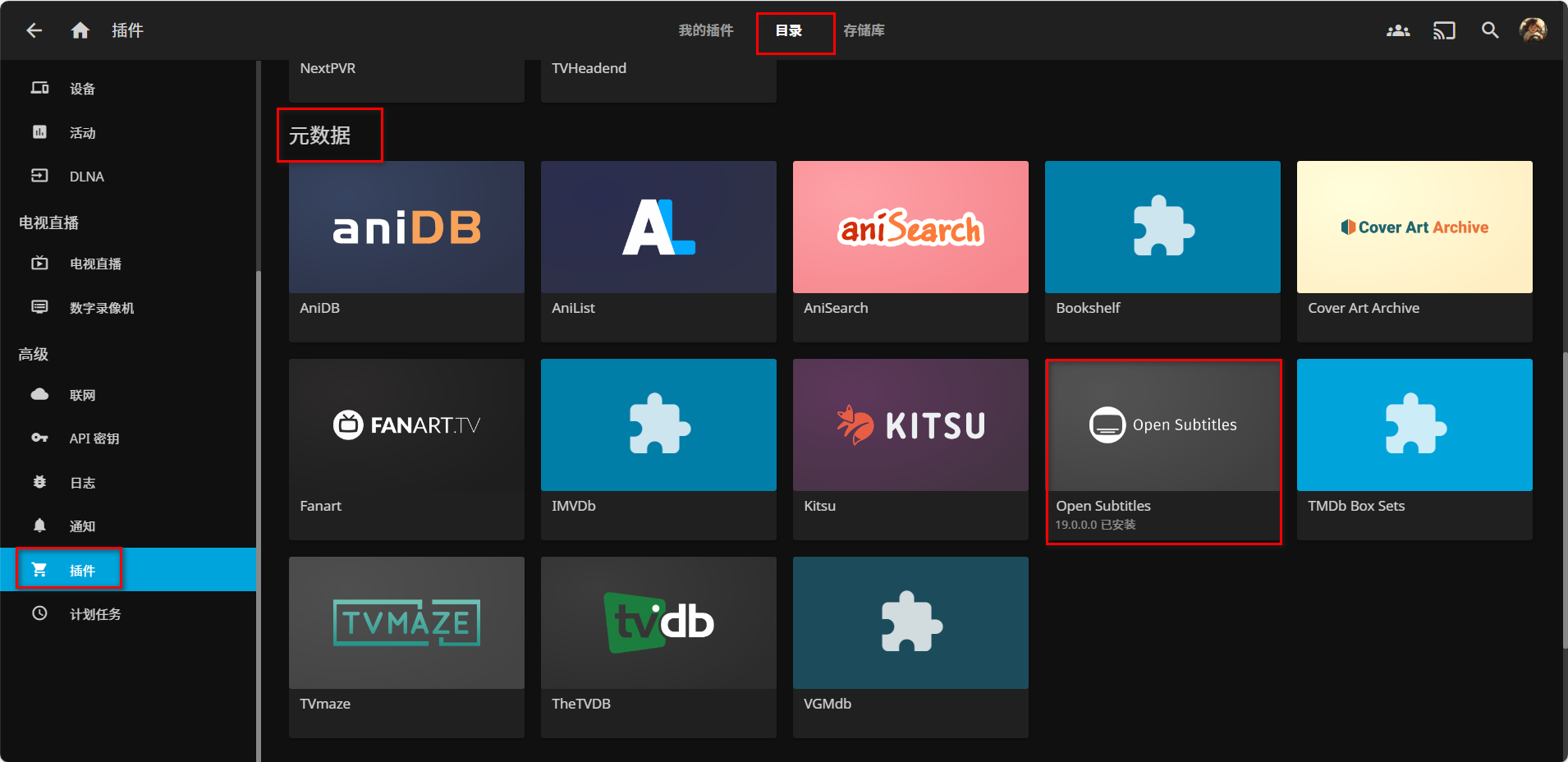Switch to the 存储库 tab
This screenshot has width=1568, height=762.
pyautogui.click(x=864, y=30)
